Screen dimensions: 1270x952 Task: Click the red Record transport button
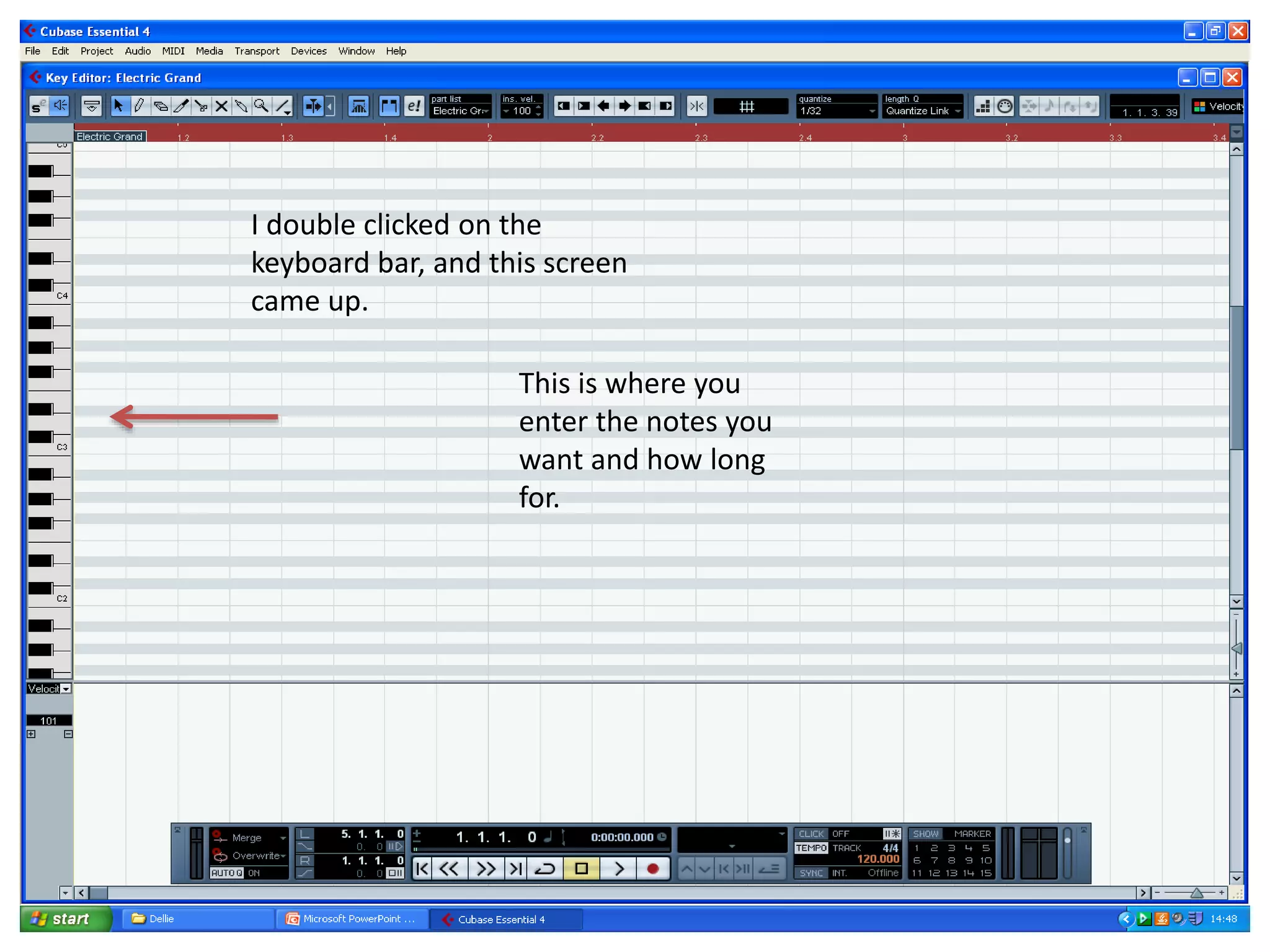coord(653,869)
